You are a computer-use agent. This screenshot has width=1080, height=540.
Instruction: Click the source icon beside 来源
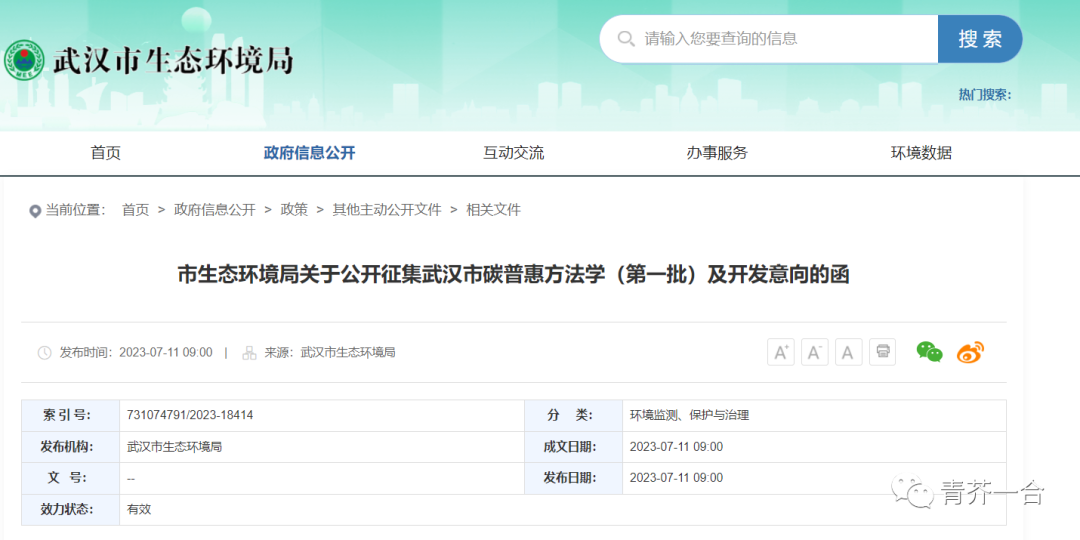(249, 353)
